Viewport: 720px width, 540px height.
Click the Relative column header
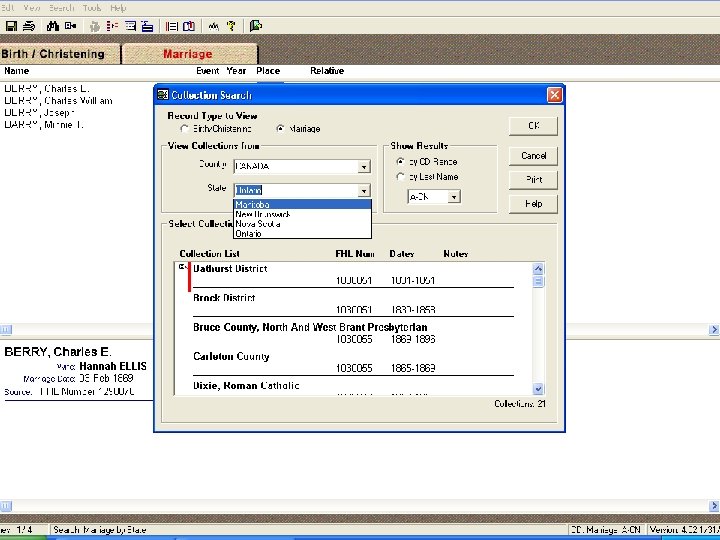click(x=327, y=71)
